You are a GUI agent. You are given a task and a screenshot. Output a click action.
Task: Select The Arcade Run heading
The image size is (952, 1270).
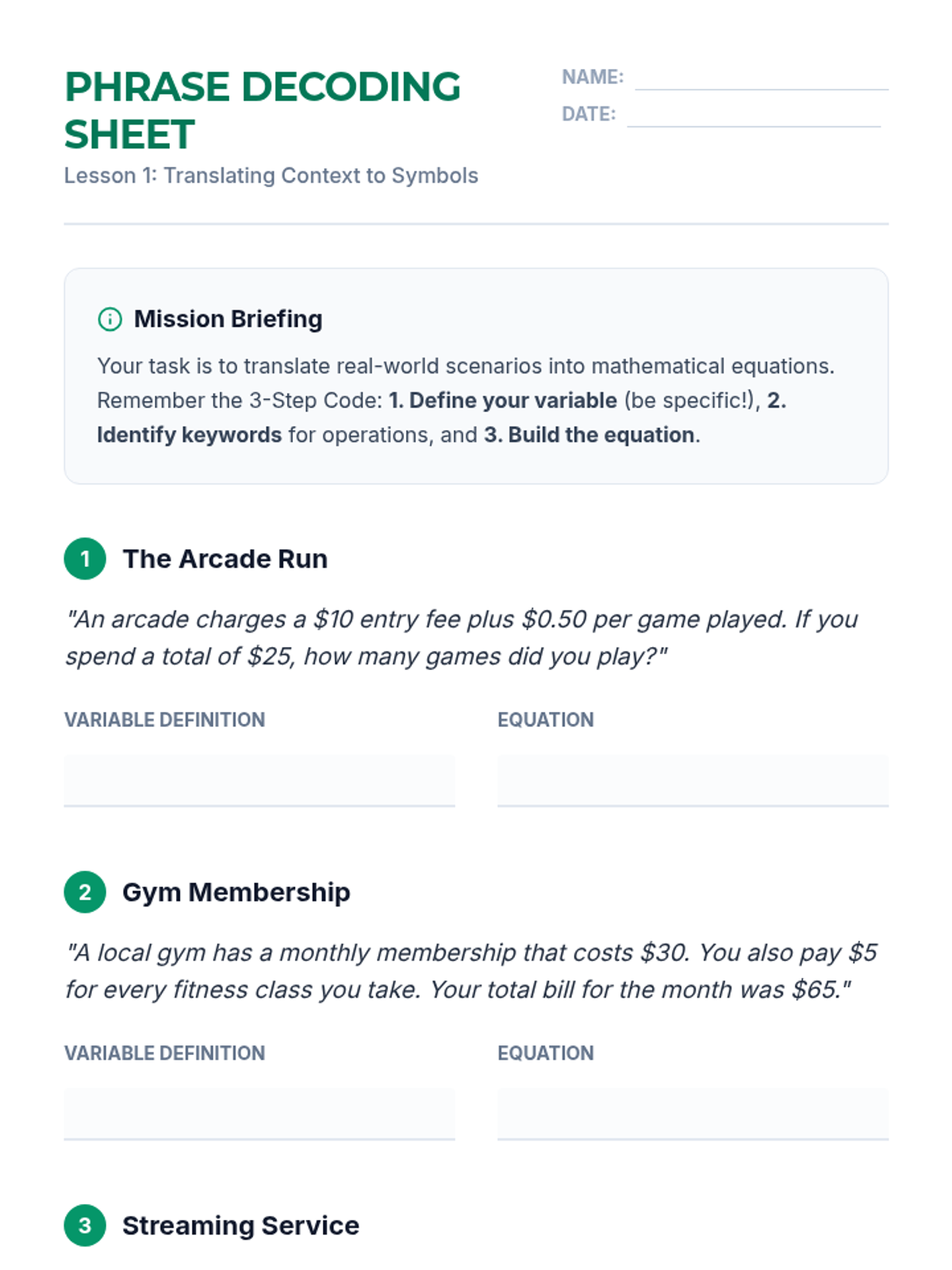[225, 559]
